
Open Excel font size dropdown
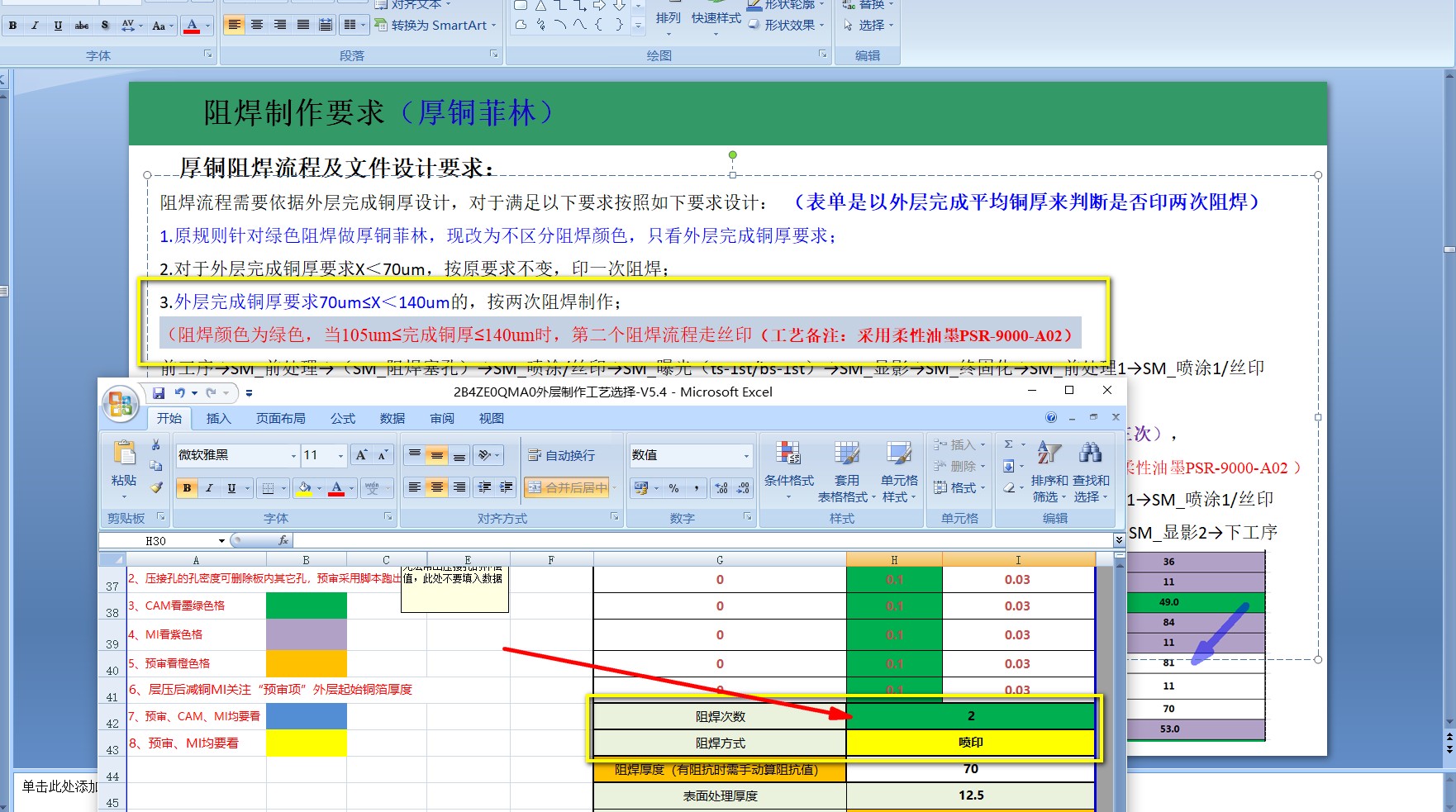340,455
